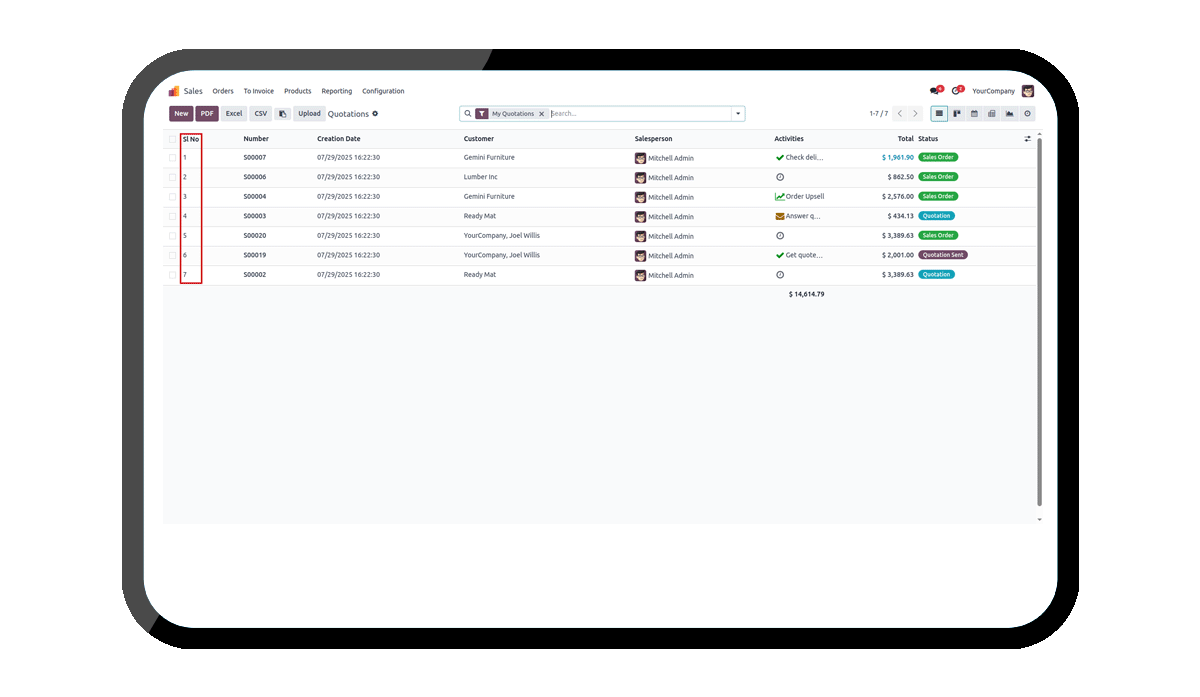Viewport: 1200px width, 697px height.
Task: Open the Sales app home icon
Action: pyautogui.click(x=174, y=91)
